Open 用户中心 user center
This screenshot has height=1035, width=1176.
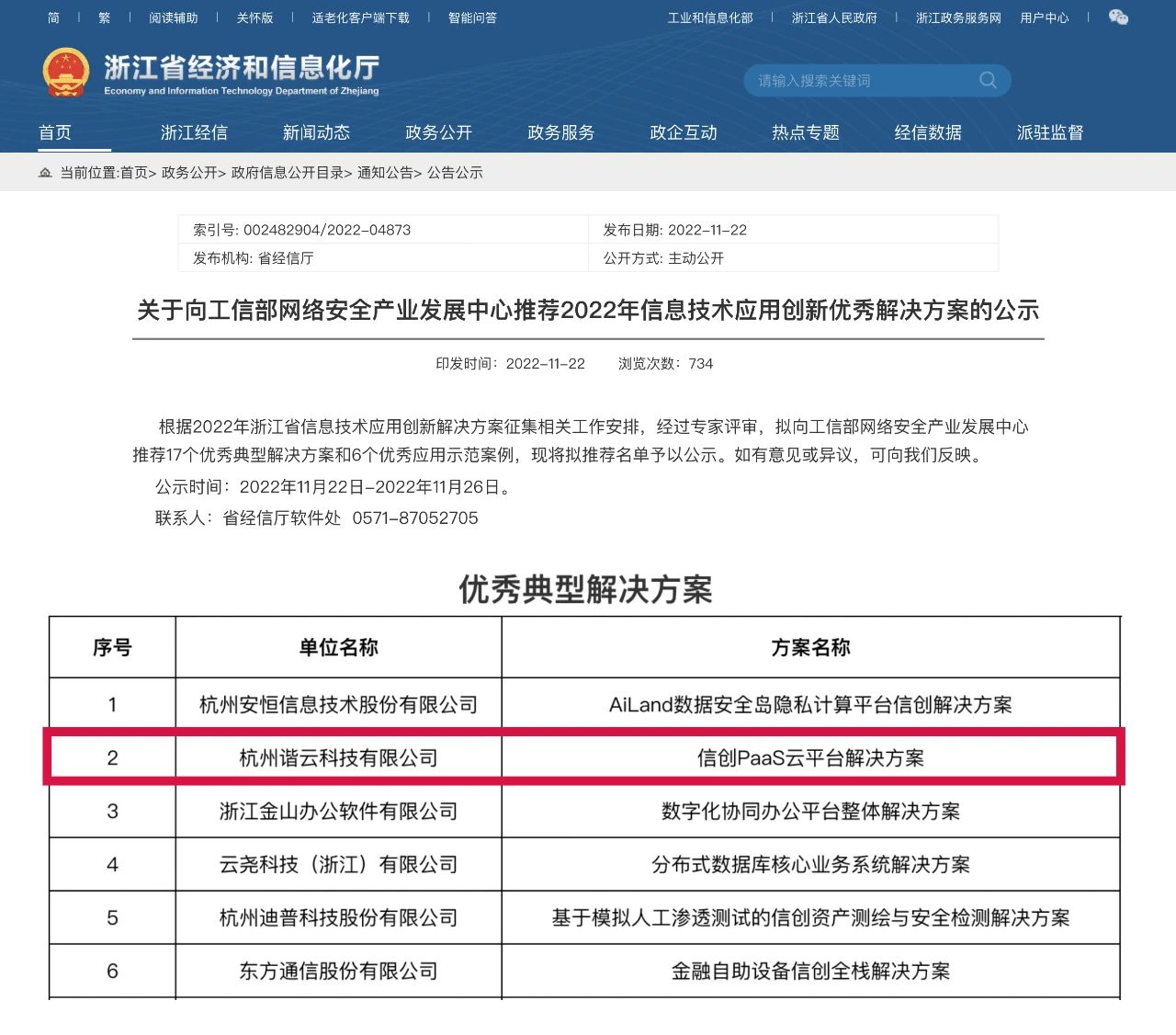click(x=1045, y=17)
